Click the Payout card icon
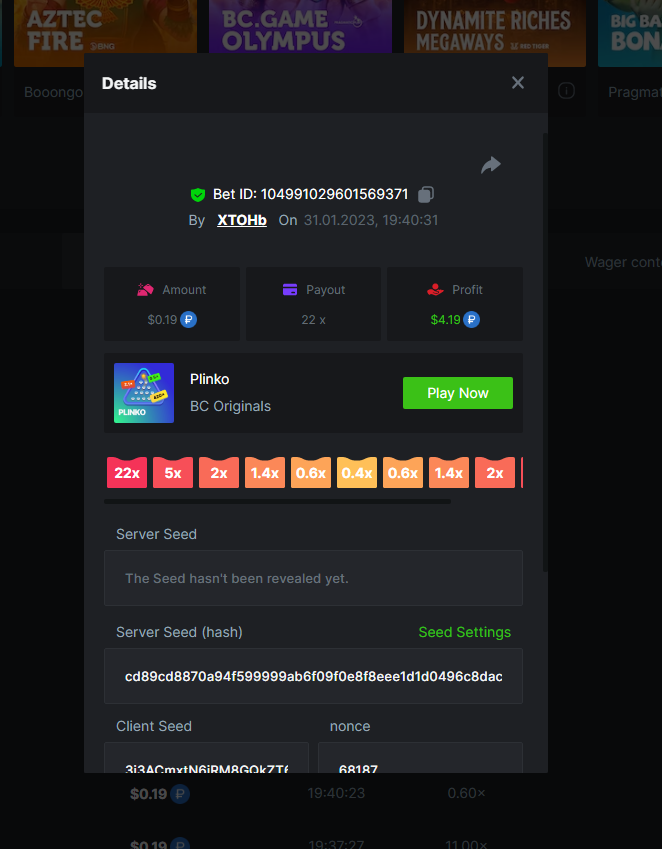Screen dimensions: 662x849 click(290, 290)
